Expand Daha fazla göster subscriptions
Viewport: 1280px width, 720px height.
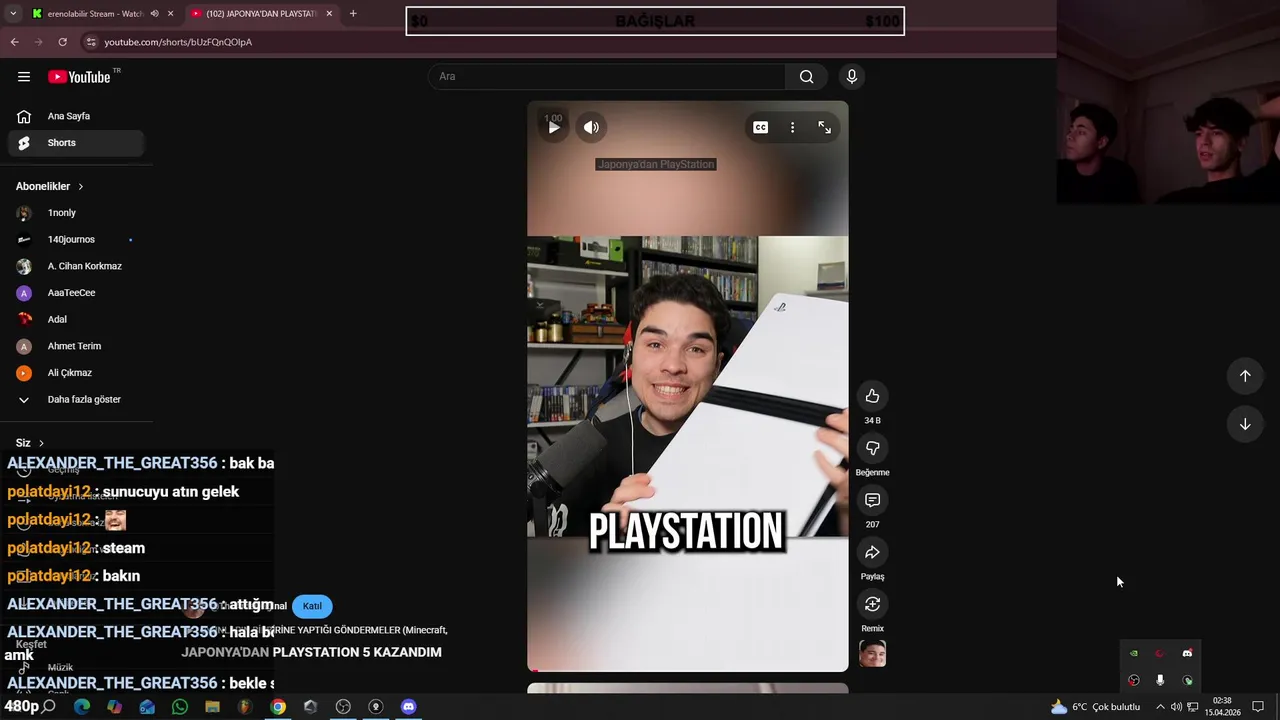75,400
